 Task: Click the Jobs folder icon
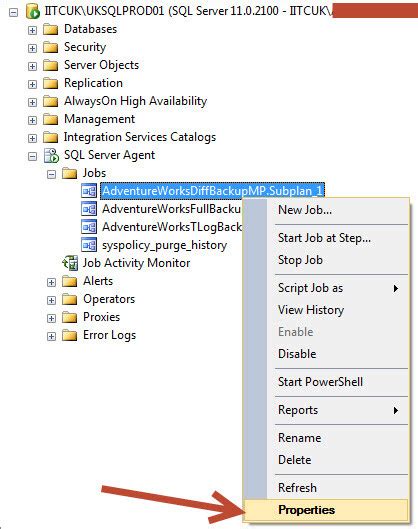[x=69, y=173]
